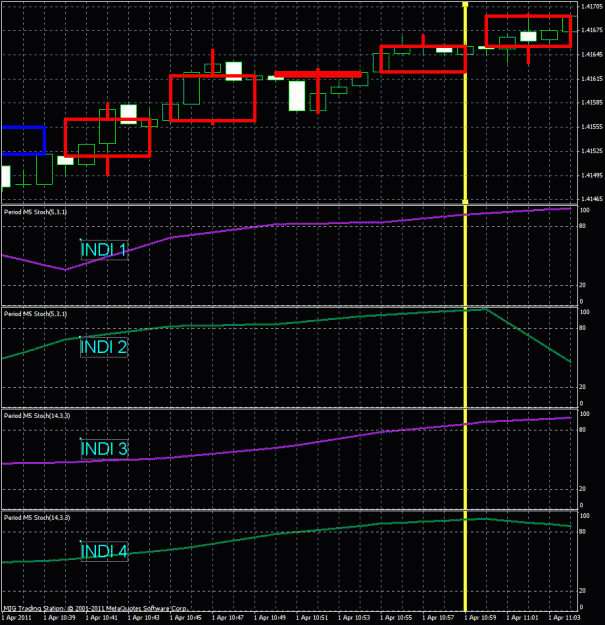Click the 1 Apr 11:03 time label
This screenshot has width=605, height=625.
click(564, 618)
